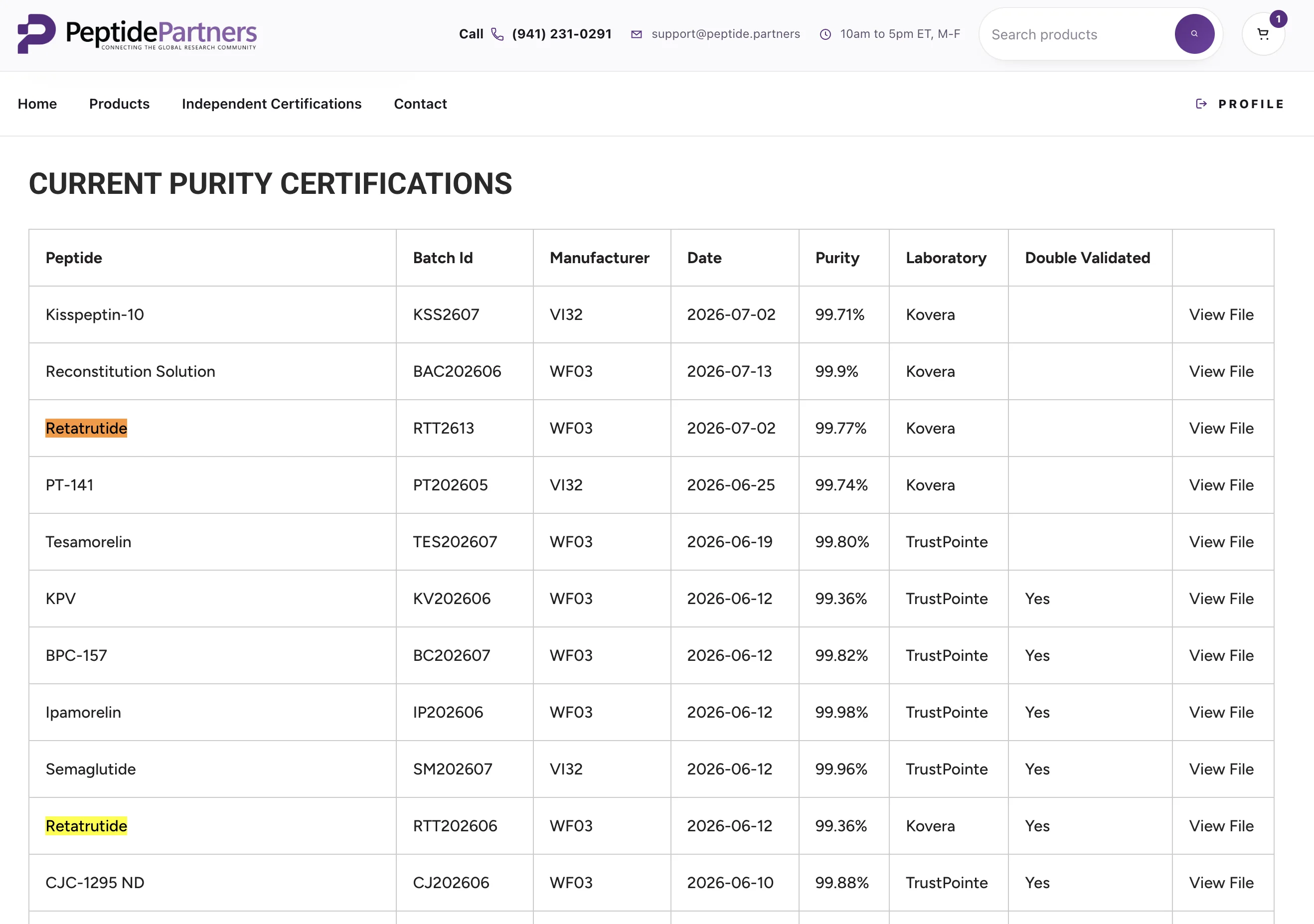Click batch id TES202607

(x=455, y=541)
